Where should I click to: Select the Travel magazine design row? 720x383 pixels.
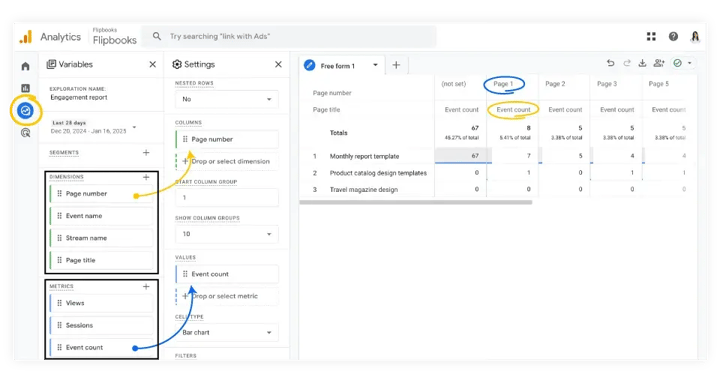(364, 190)
